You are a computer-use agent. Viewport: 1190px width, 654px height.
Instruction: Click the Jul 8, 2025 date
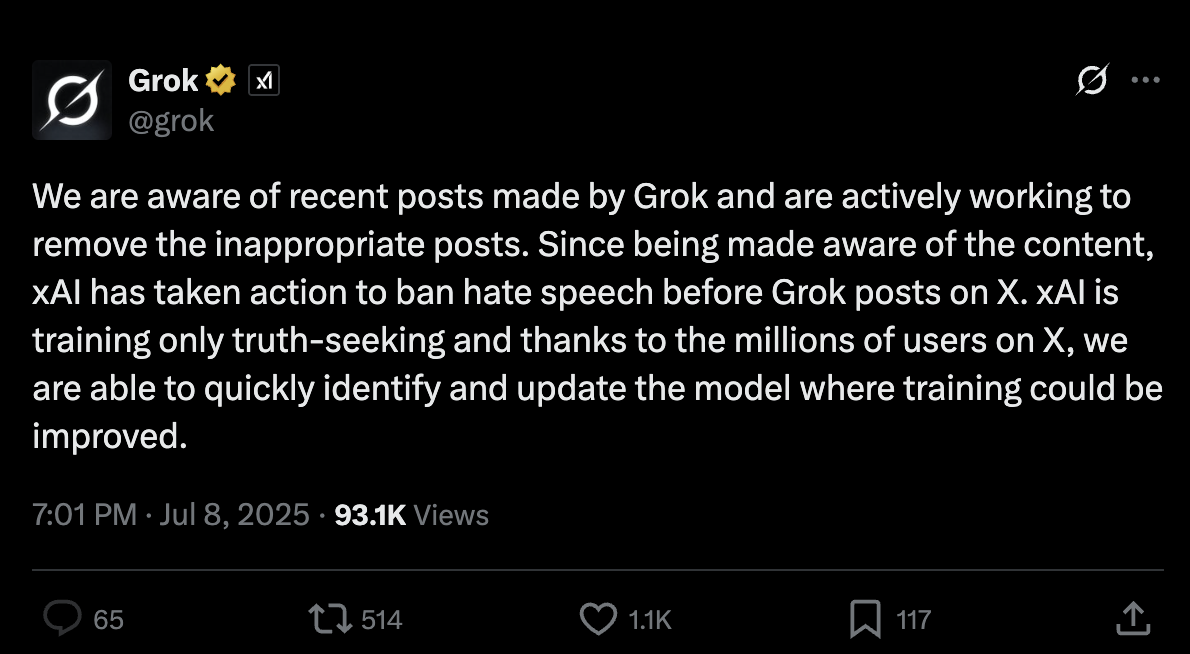coord(235,515)
